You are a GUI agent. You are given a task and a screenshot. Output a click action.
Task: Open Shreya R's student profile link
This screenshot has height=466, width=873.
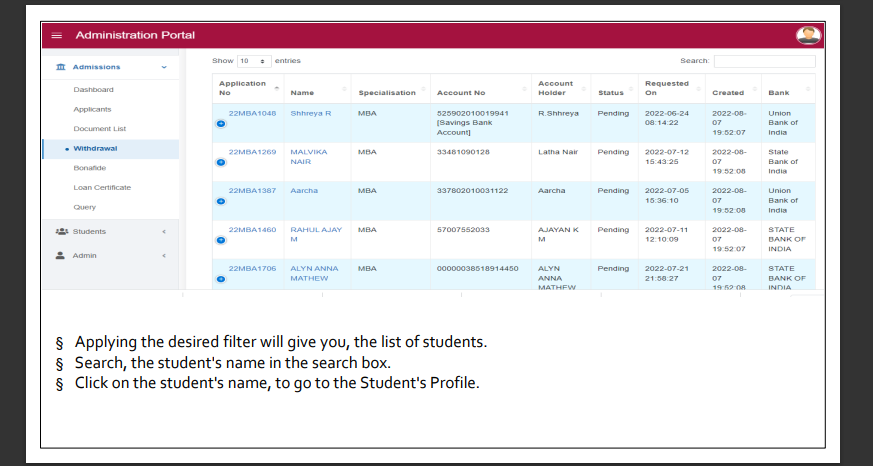310,113
